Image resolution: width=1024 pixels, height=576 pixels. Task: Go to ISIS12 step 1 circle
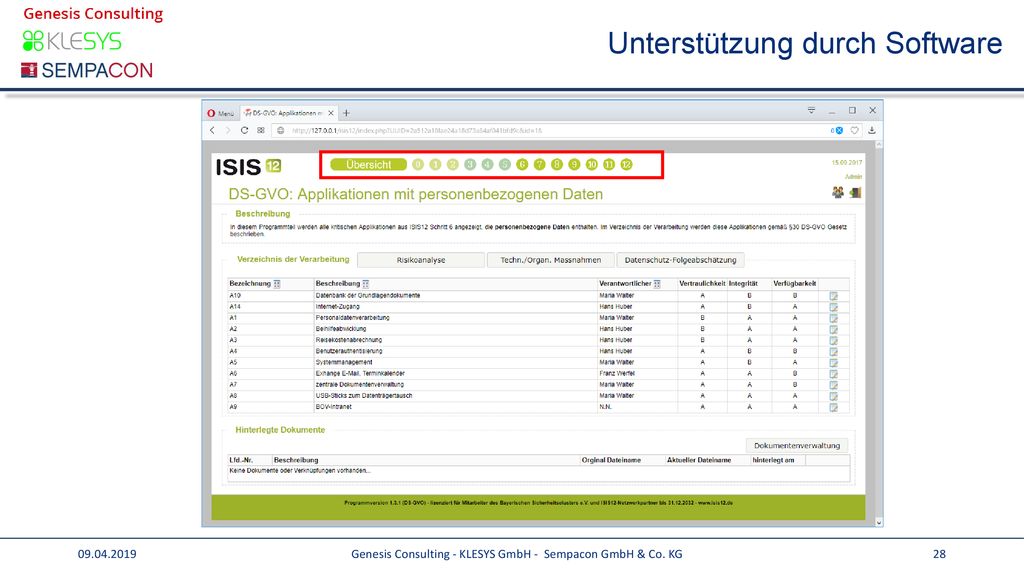pos(436,165)
